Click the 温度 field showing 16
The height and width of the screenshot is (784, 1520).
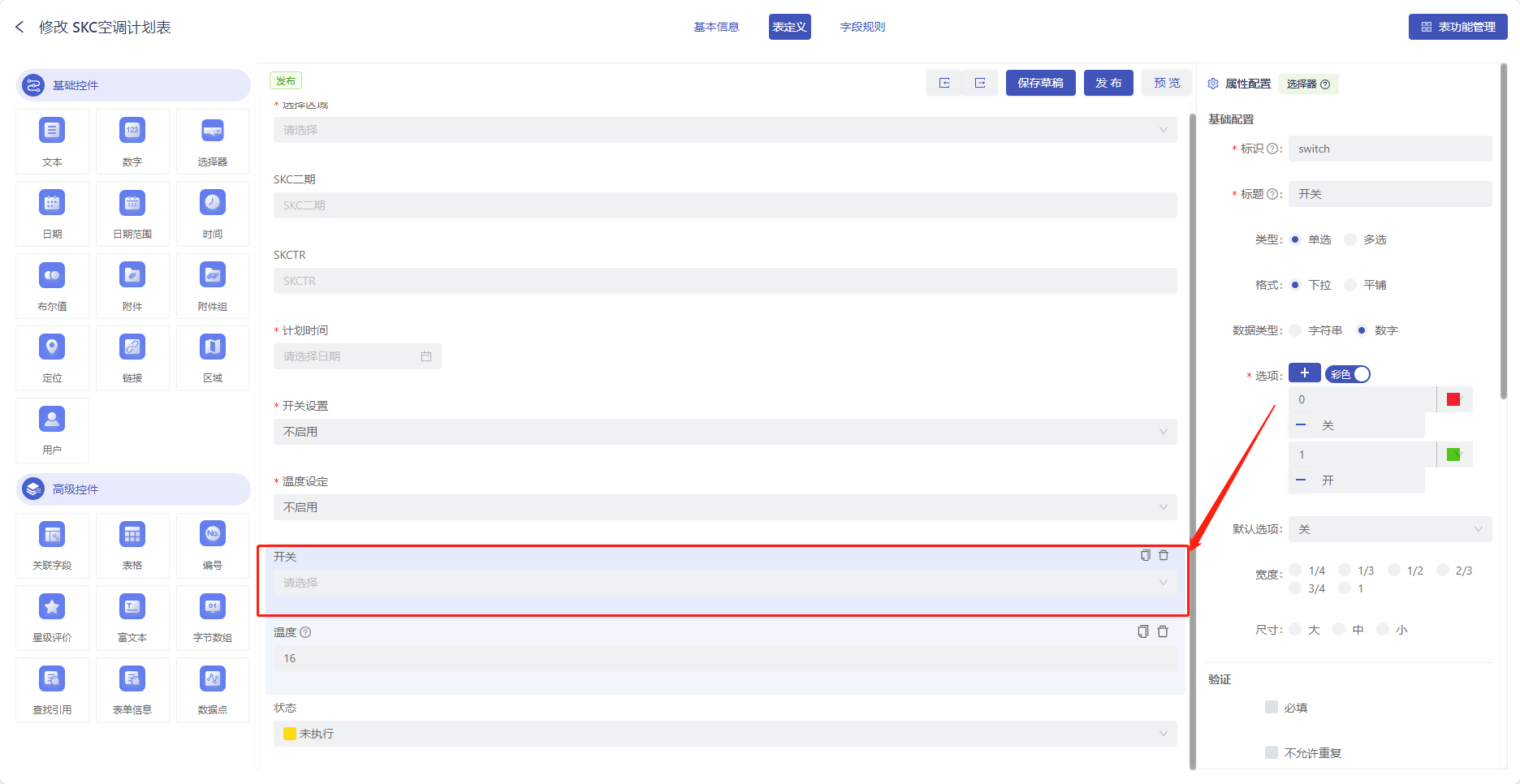pos(725,658)
